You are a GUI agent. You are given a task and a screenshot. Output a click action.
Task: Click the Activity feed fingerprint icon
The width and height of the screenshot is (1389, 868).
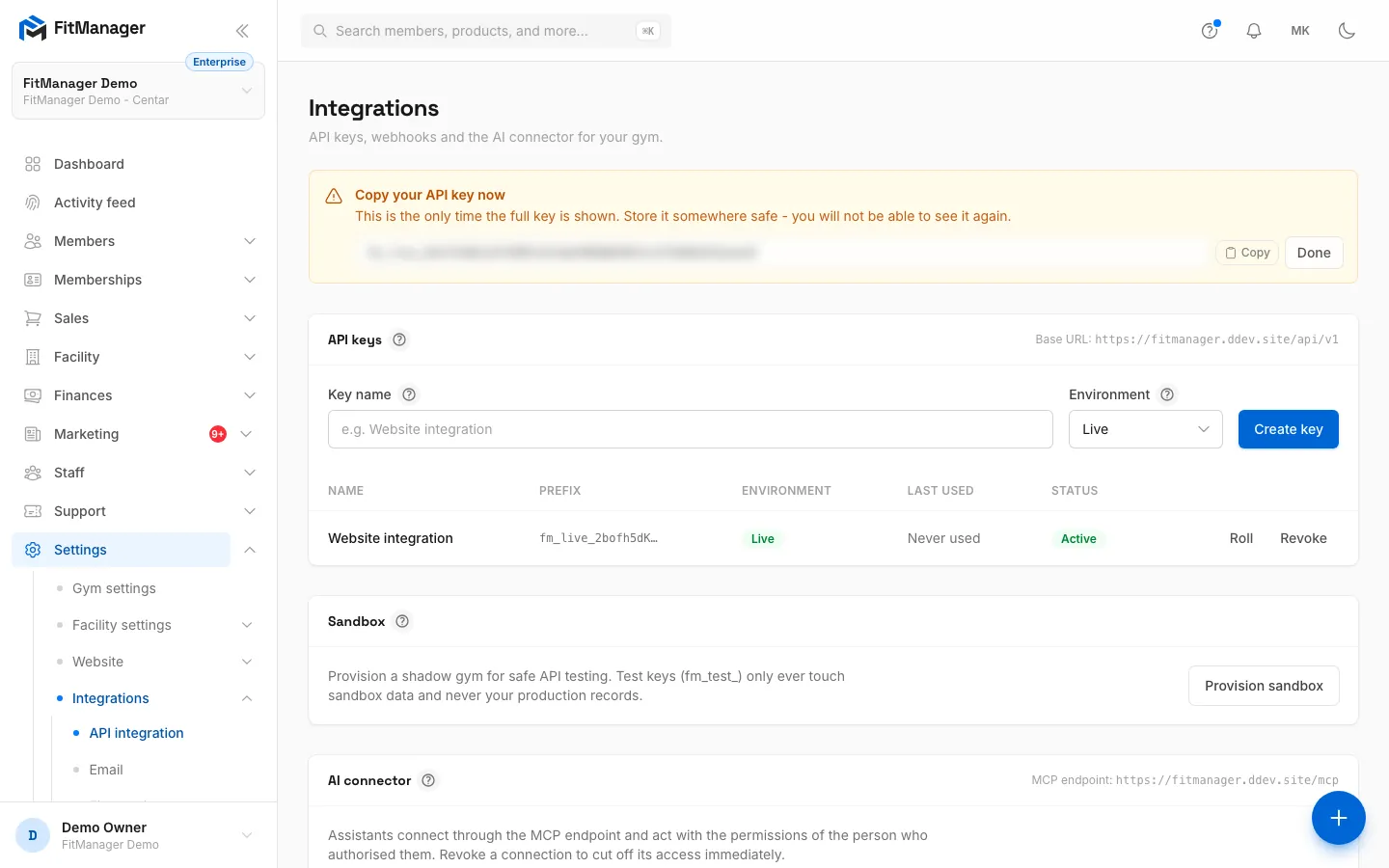tap(33, 203)
